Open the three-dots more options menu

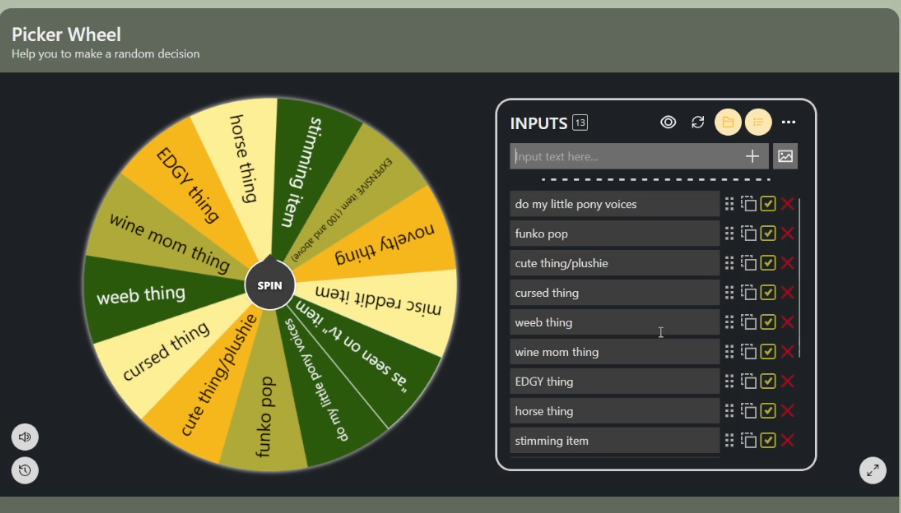click(x=788, y=122)
